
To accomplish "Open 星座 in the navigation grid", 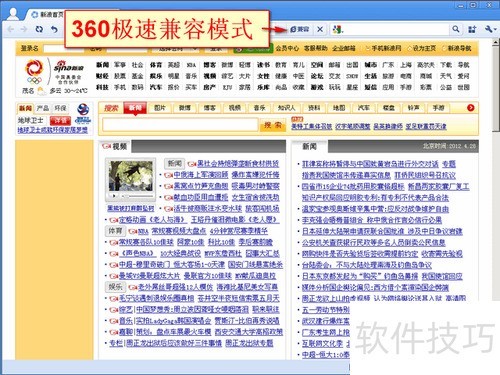I will [x=352, y=87].
